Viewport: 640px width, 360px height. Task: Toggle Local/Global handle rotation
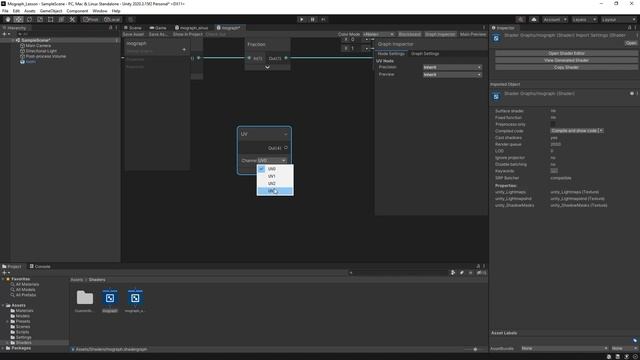[x=111, y=20]
